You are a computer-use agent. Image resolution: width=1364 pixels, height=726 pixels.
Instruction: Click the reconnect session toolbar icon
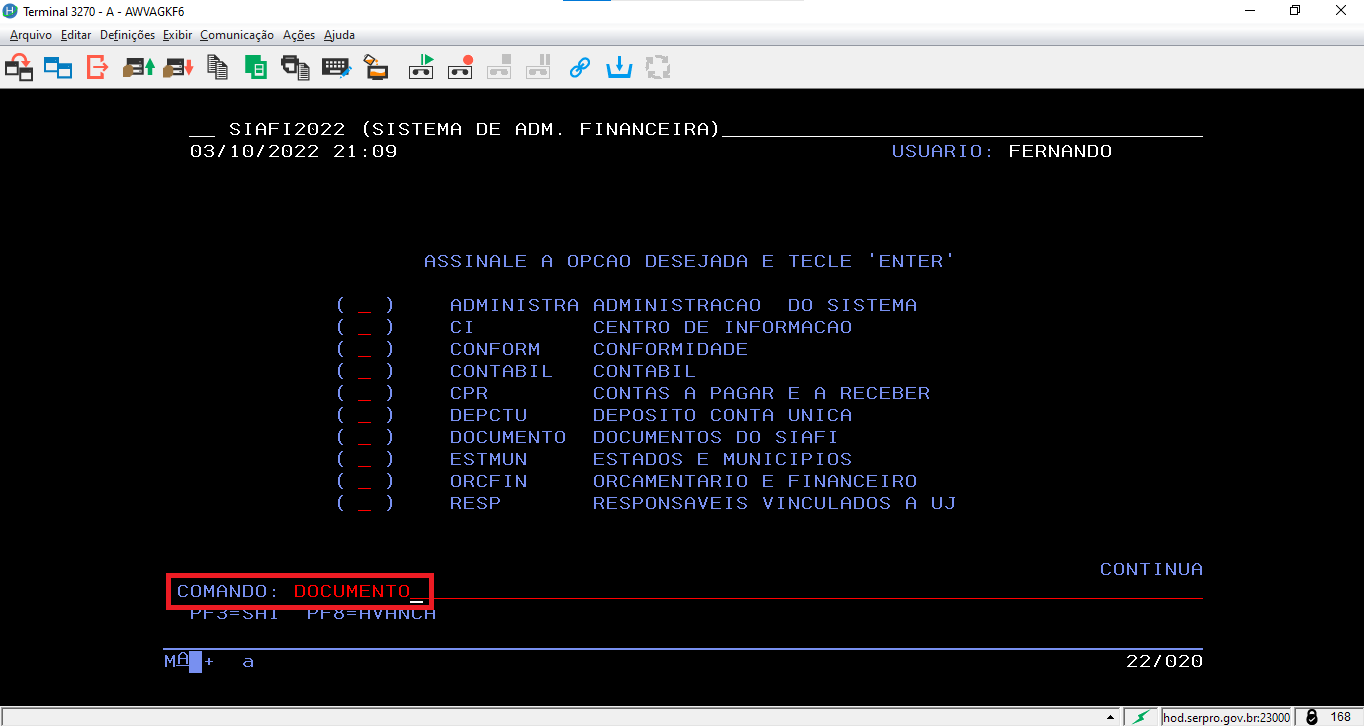click(19, 68)
